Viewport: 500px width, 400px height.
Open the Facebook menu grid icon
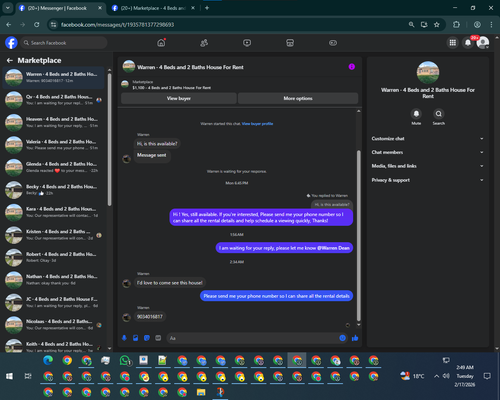(x=453, y=43)
